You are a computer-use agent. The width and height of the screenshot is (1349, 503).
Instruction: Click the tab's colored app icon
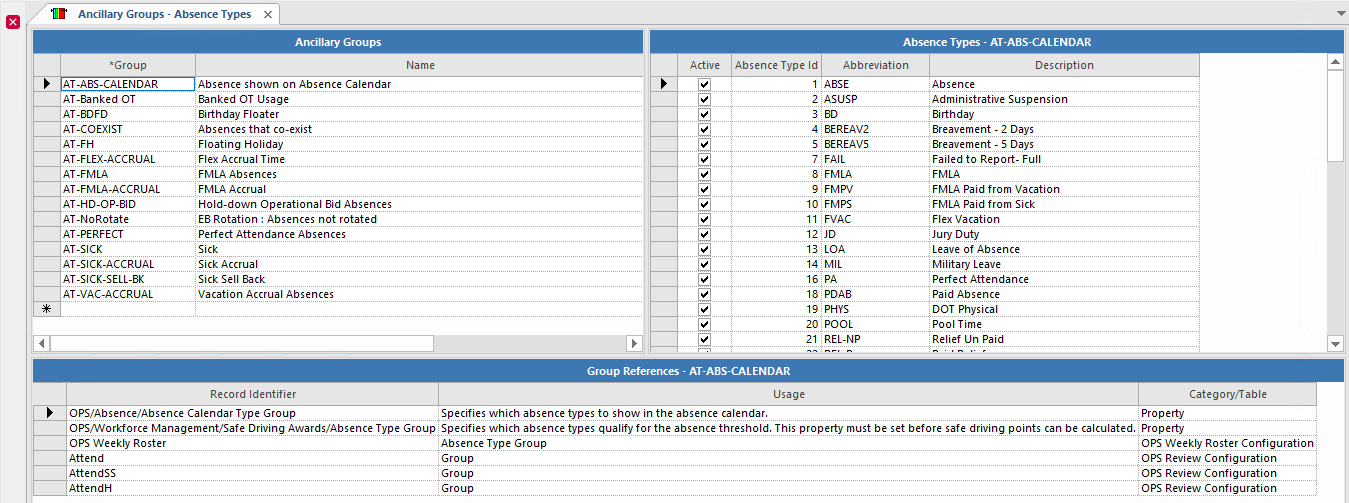pos(60,14)
